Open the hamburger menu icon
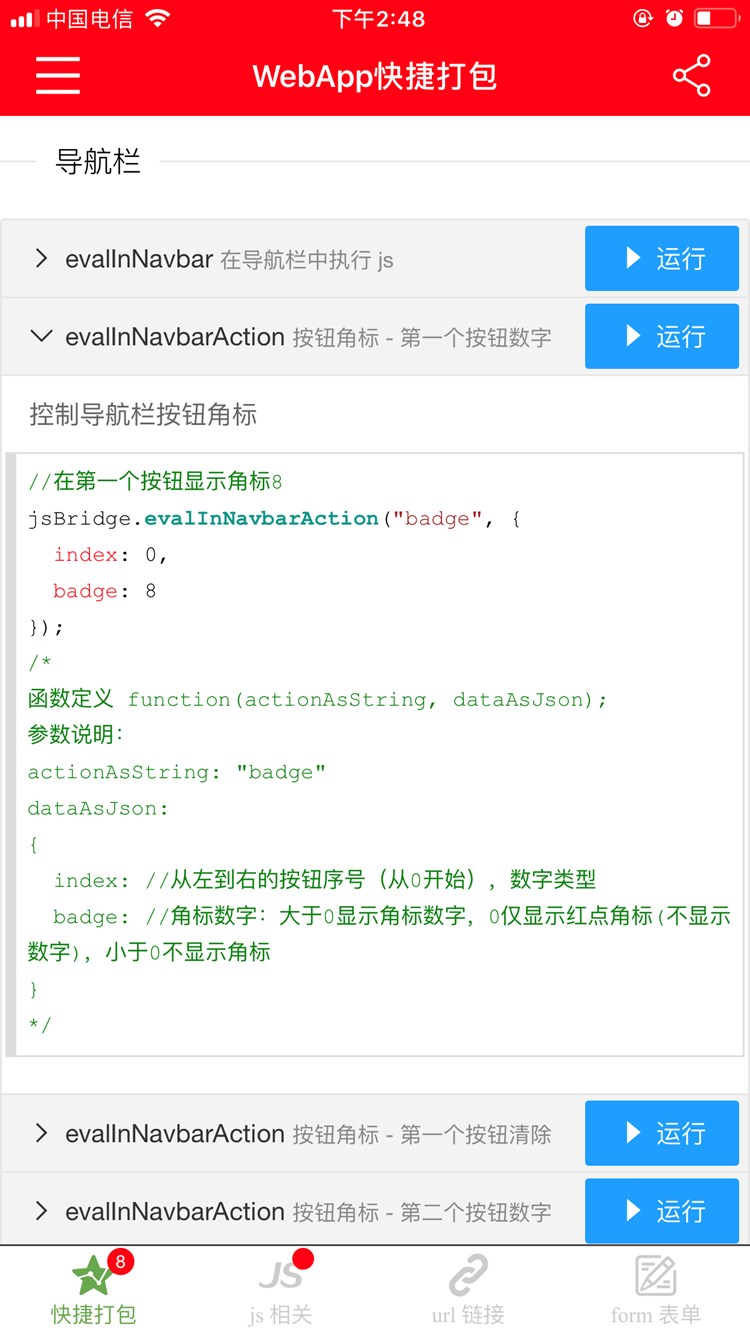The height and width of the screenshot is (1333, 750). (x=58, y=75)
